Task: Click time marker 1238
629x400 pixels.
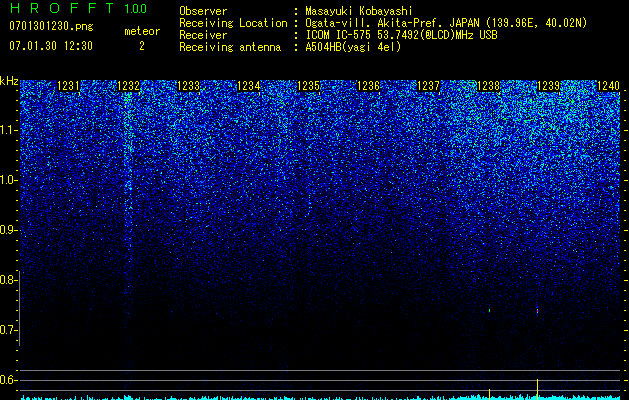Action: pos(489,86)
